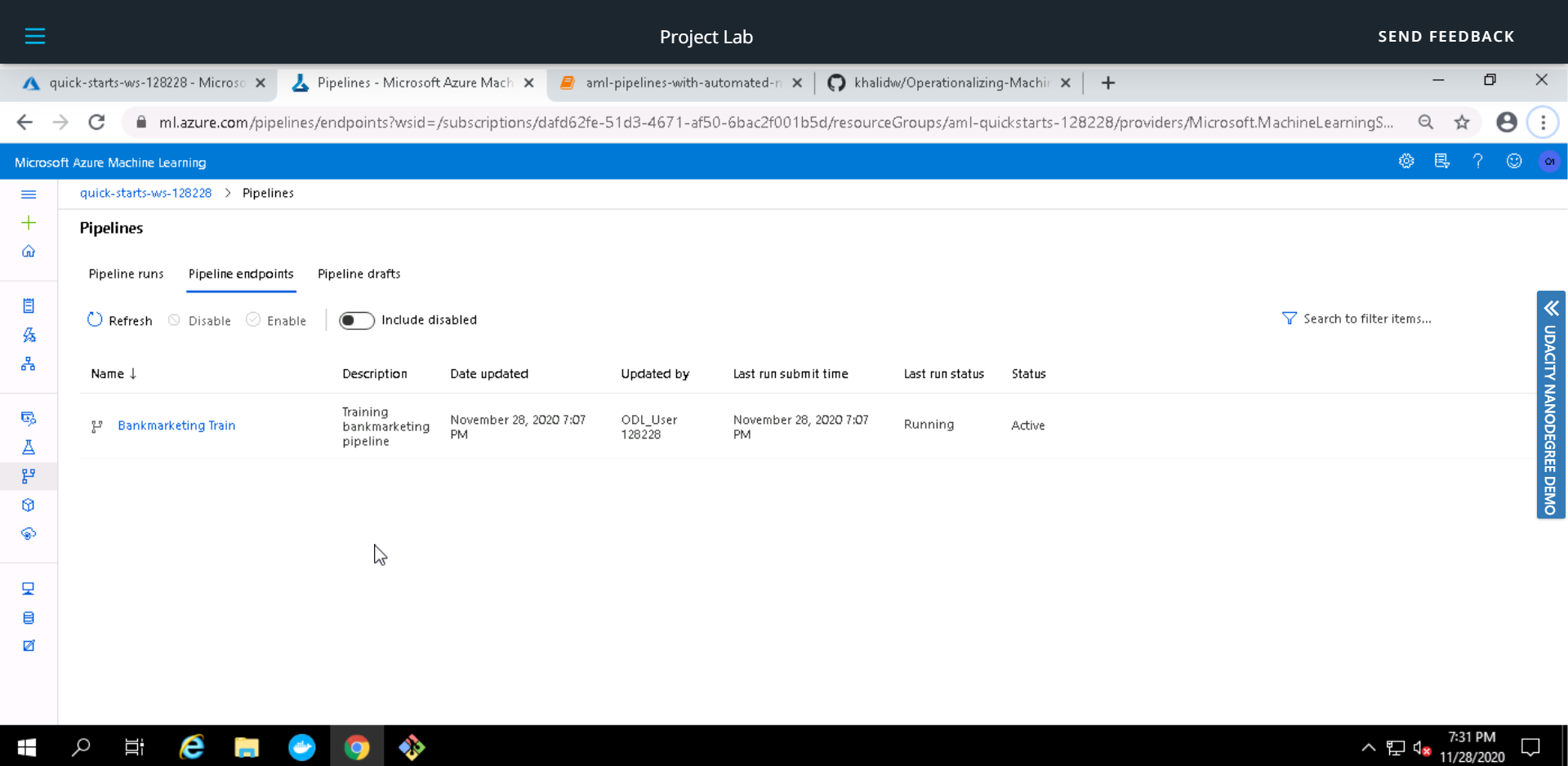Open Windows taskbar search

click(81, 747)
